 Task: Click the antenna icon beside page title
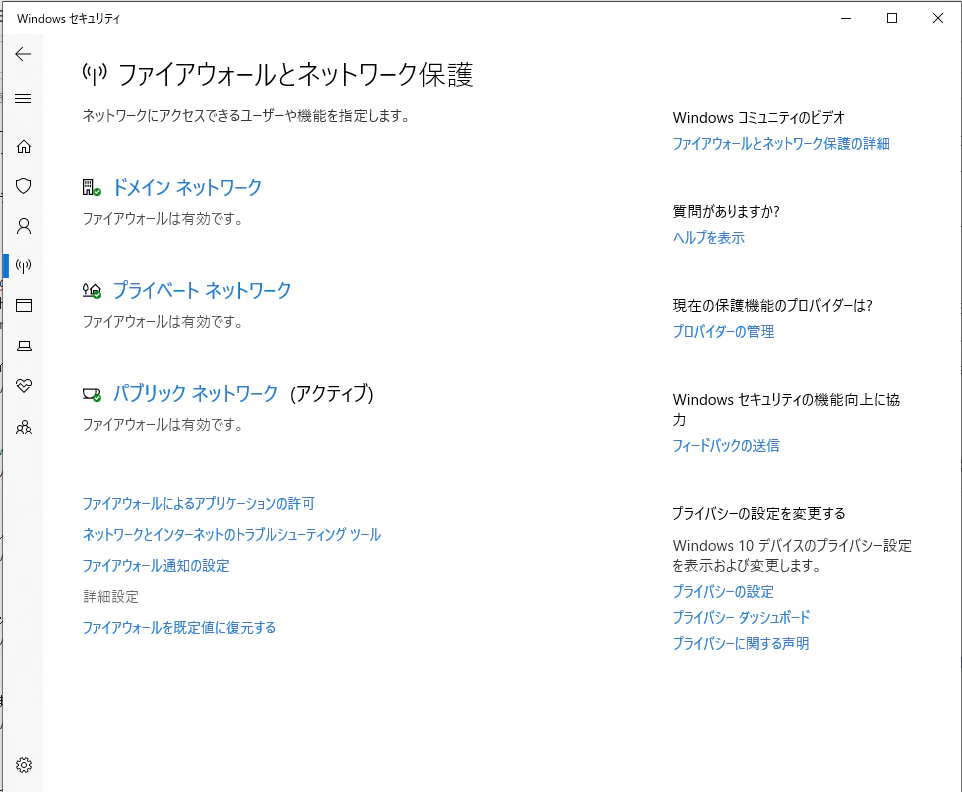pyautogui.click(x=94, y=74)
